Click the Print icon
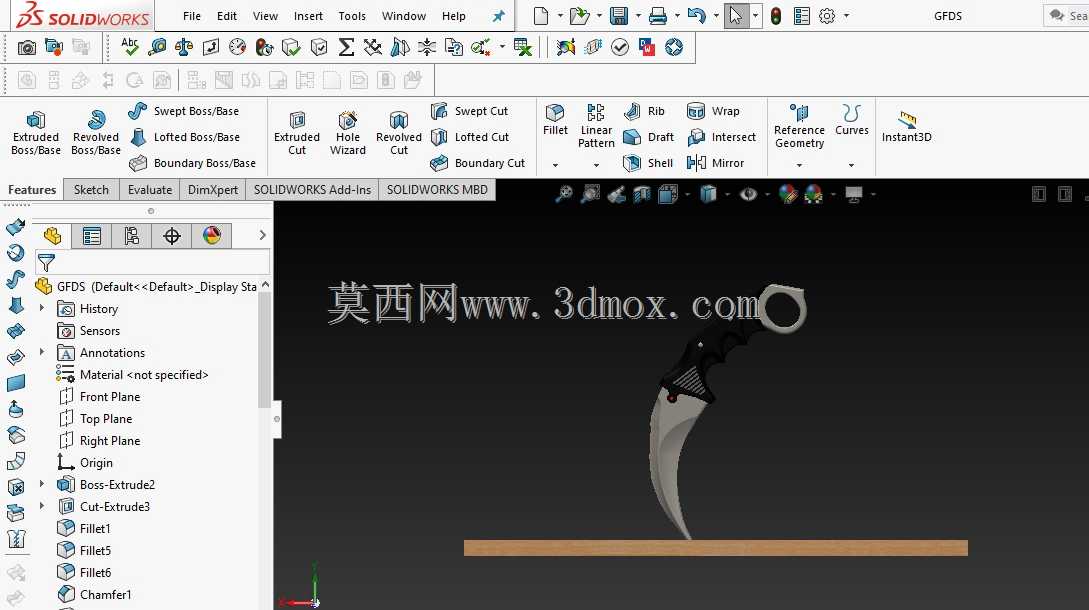The height and width of the screenshot is (610, 1089). tap(658, 15)
